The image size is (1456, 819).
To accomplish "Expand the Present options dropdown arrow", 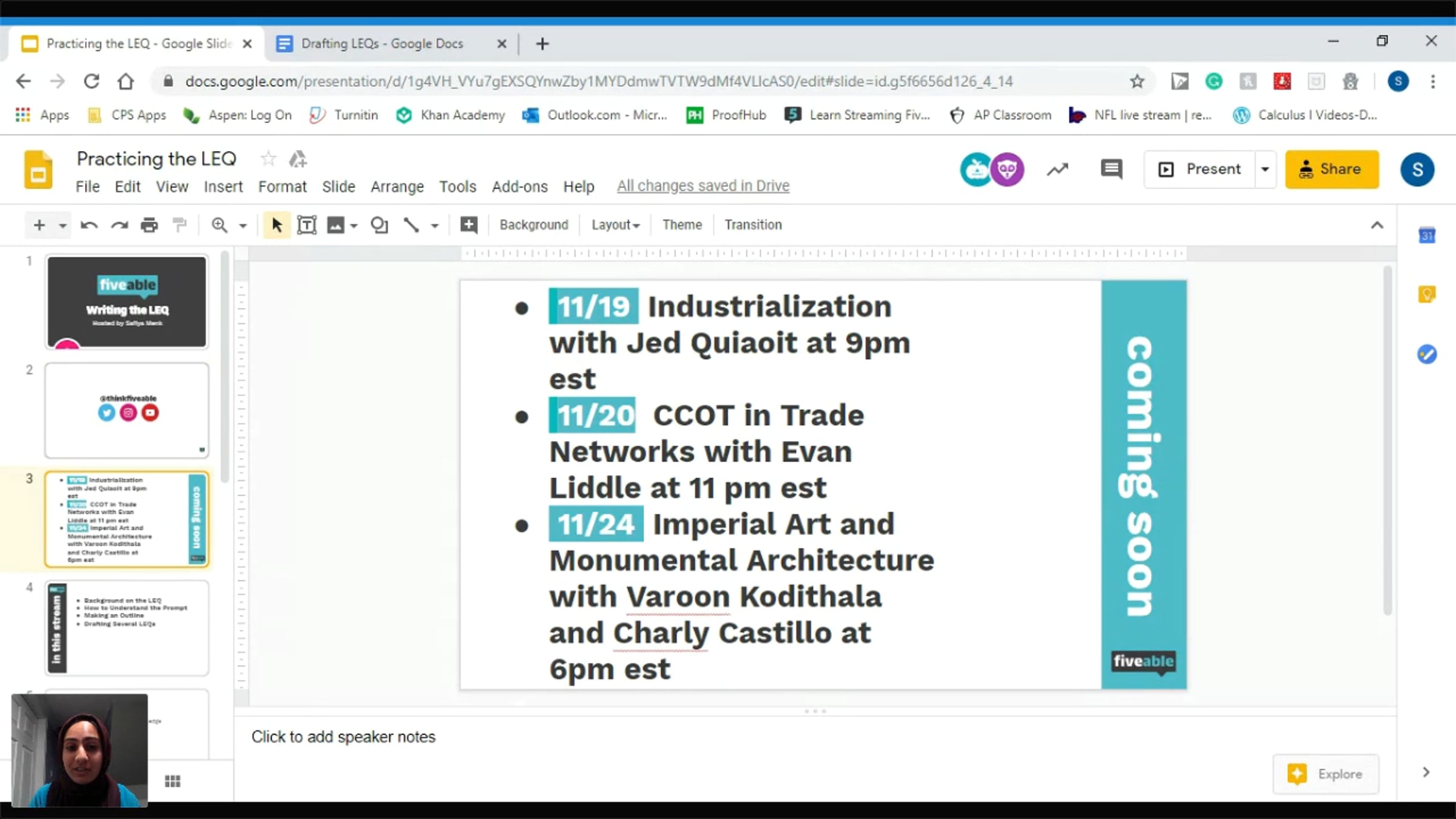I will [1265, 169].
